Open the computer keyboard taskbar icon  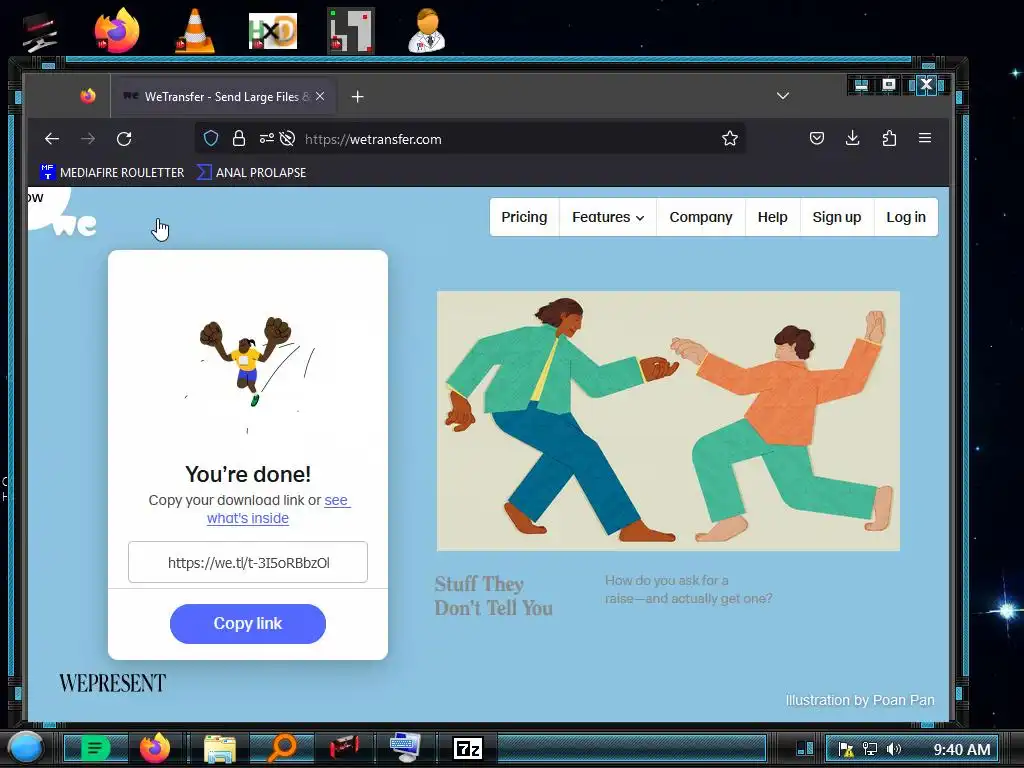(406, 747)
